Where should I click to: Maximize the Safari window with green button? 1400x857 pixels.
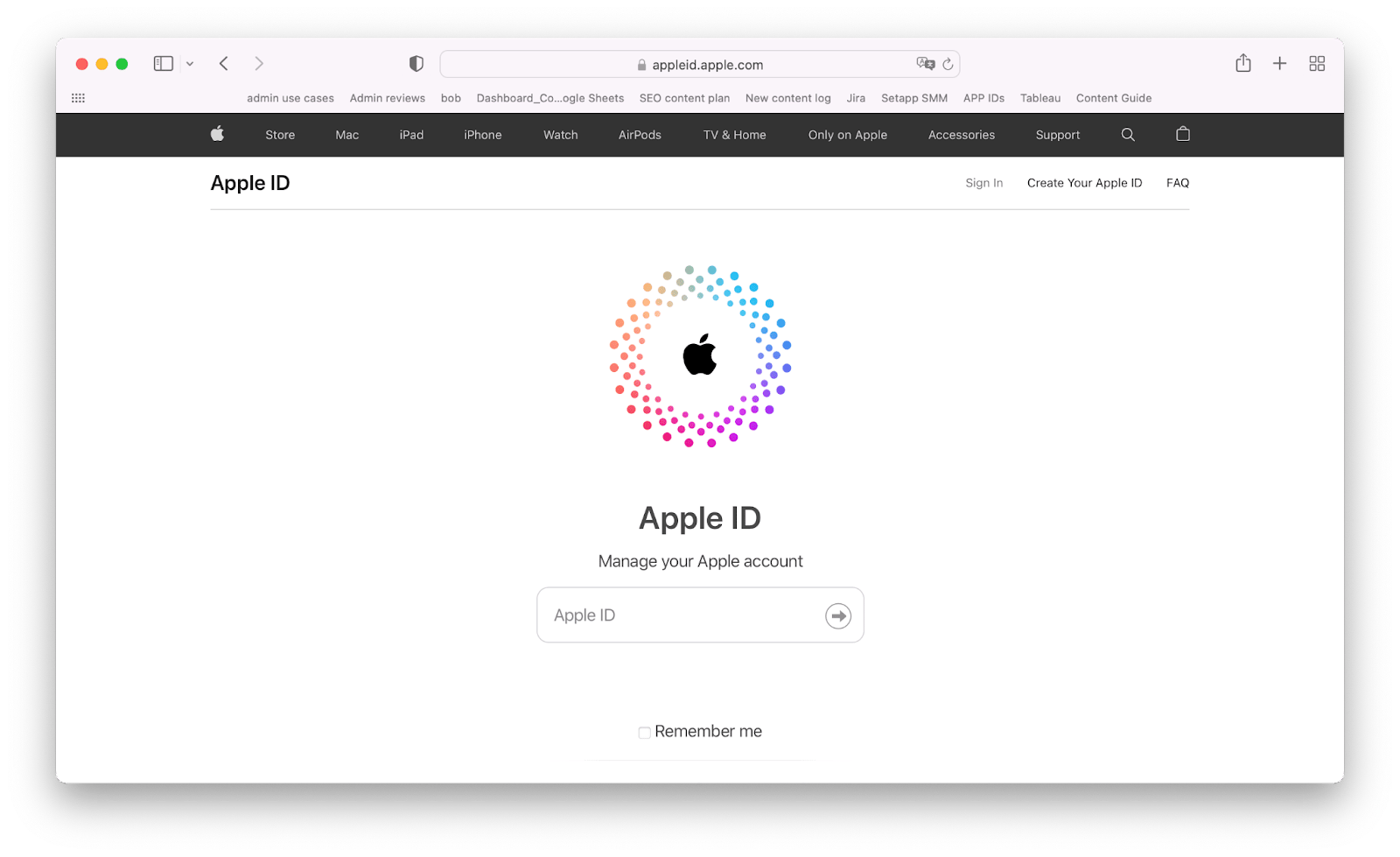click(122, 64)
